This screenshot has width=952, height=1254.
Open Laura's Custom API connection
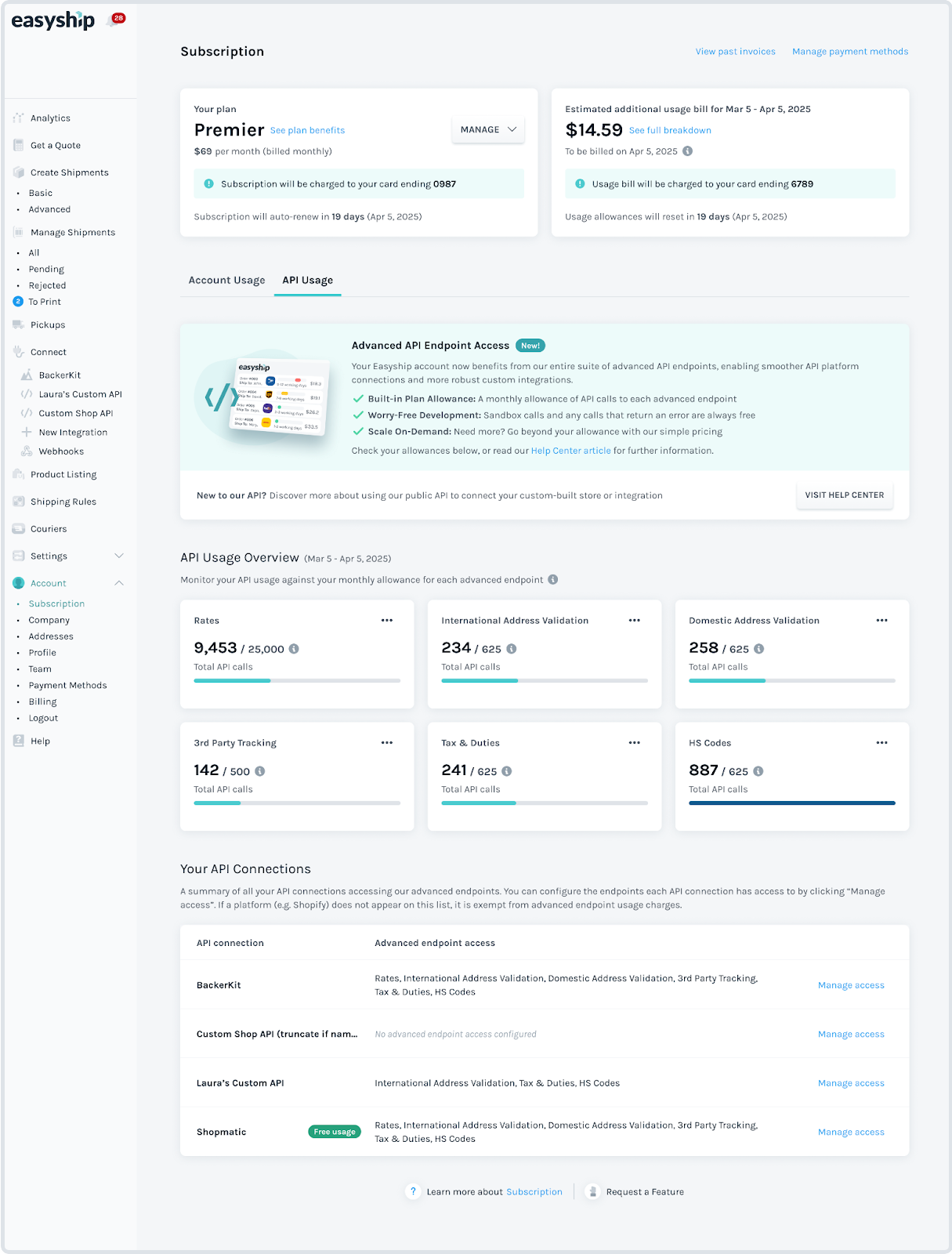pyautogui.click(x=80, y=394)
